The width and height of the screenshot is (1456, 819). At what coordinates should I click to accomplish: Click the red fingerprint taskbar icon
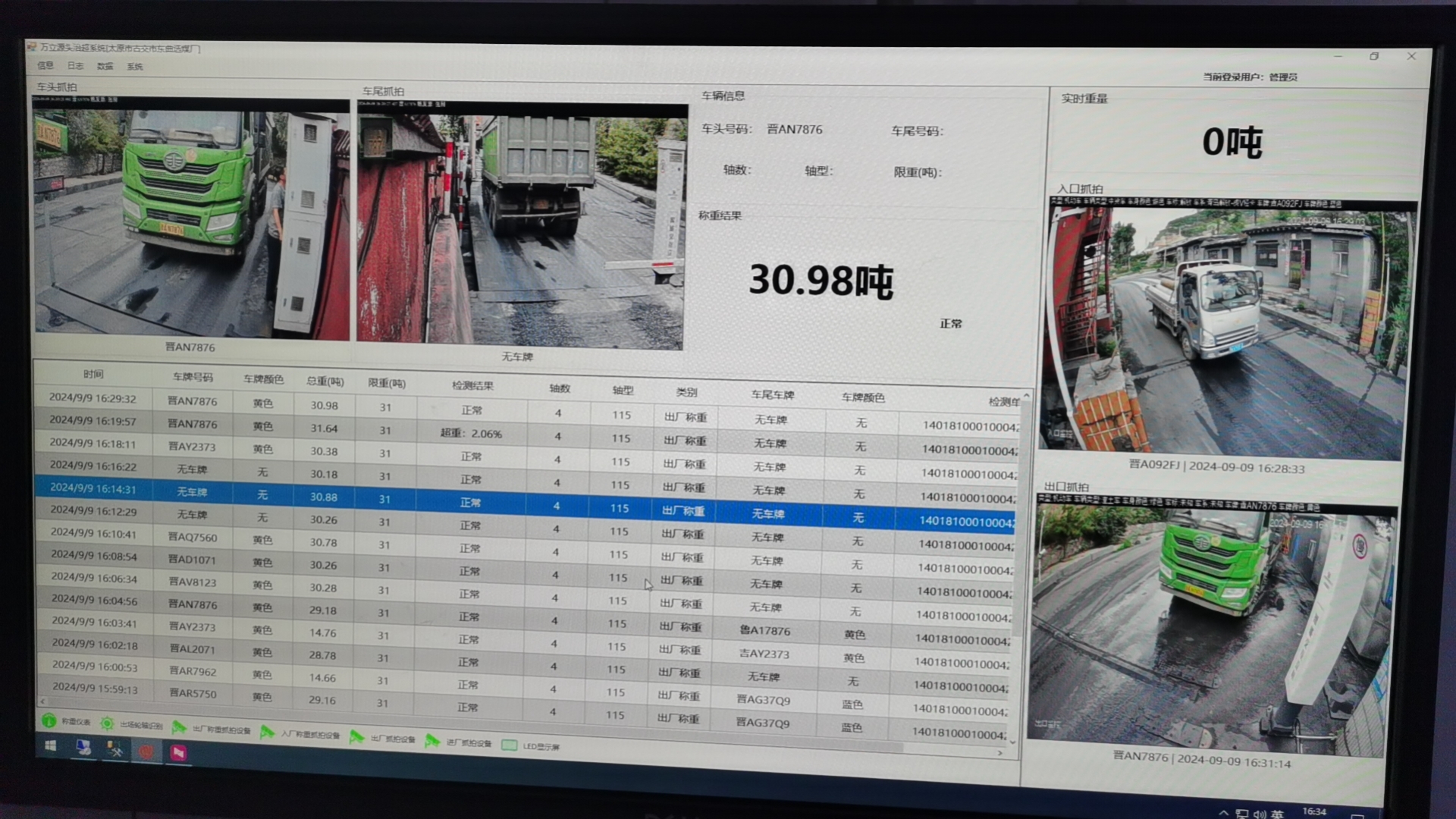146,752
